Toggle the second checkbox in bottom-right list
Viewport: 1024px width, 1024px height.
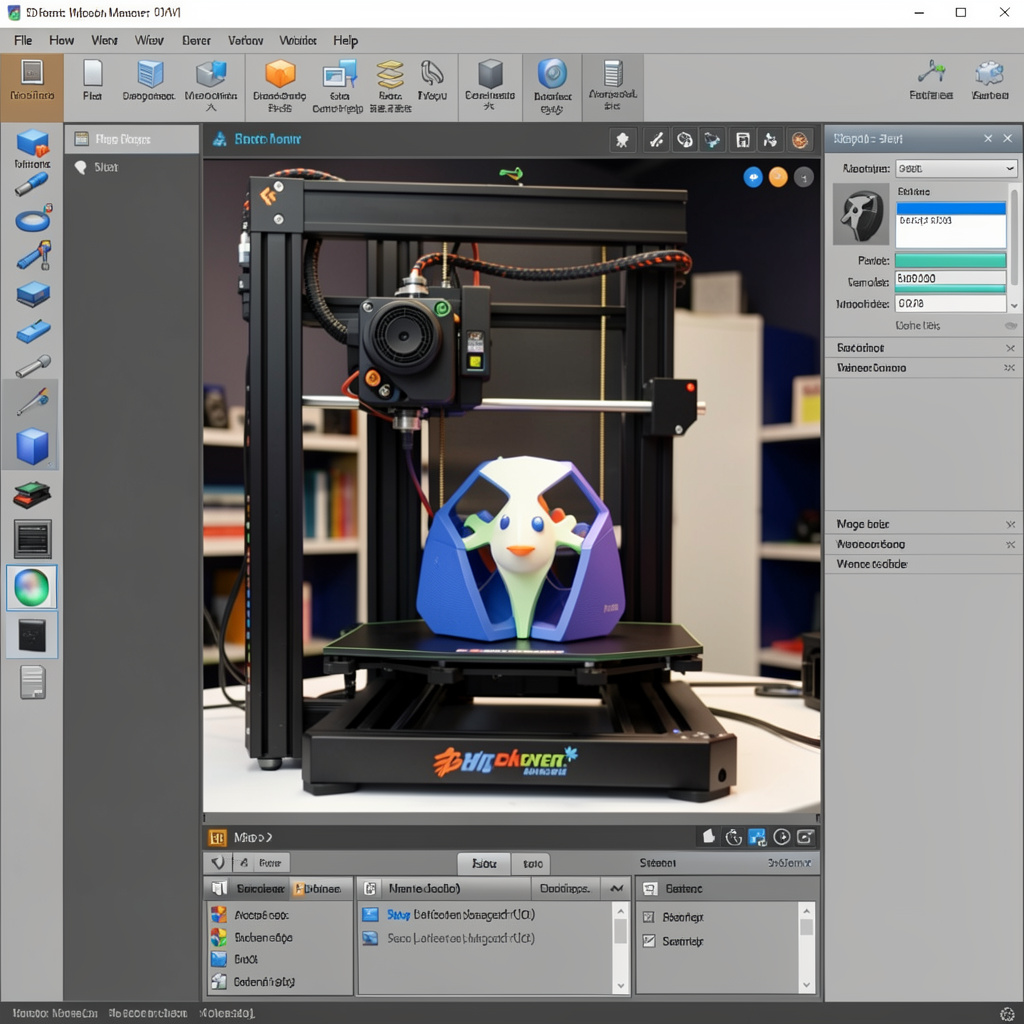click(x=648, y=941)
